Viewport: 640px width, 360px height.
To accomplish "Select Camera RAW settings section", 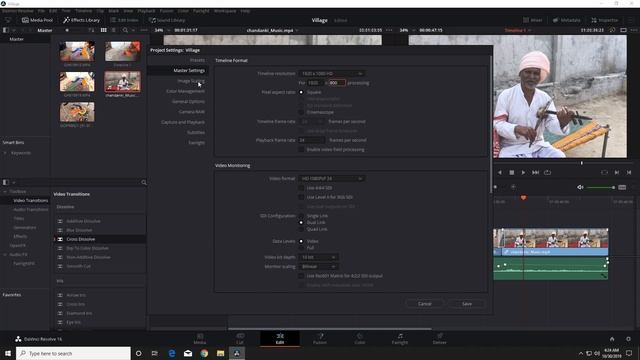I will [x=191, y=112].
